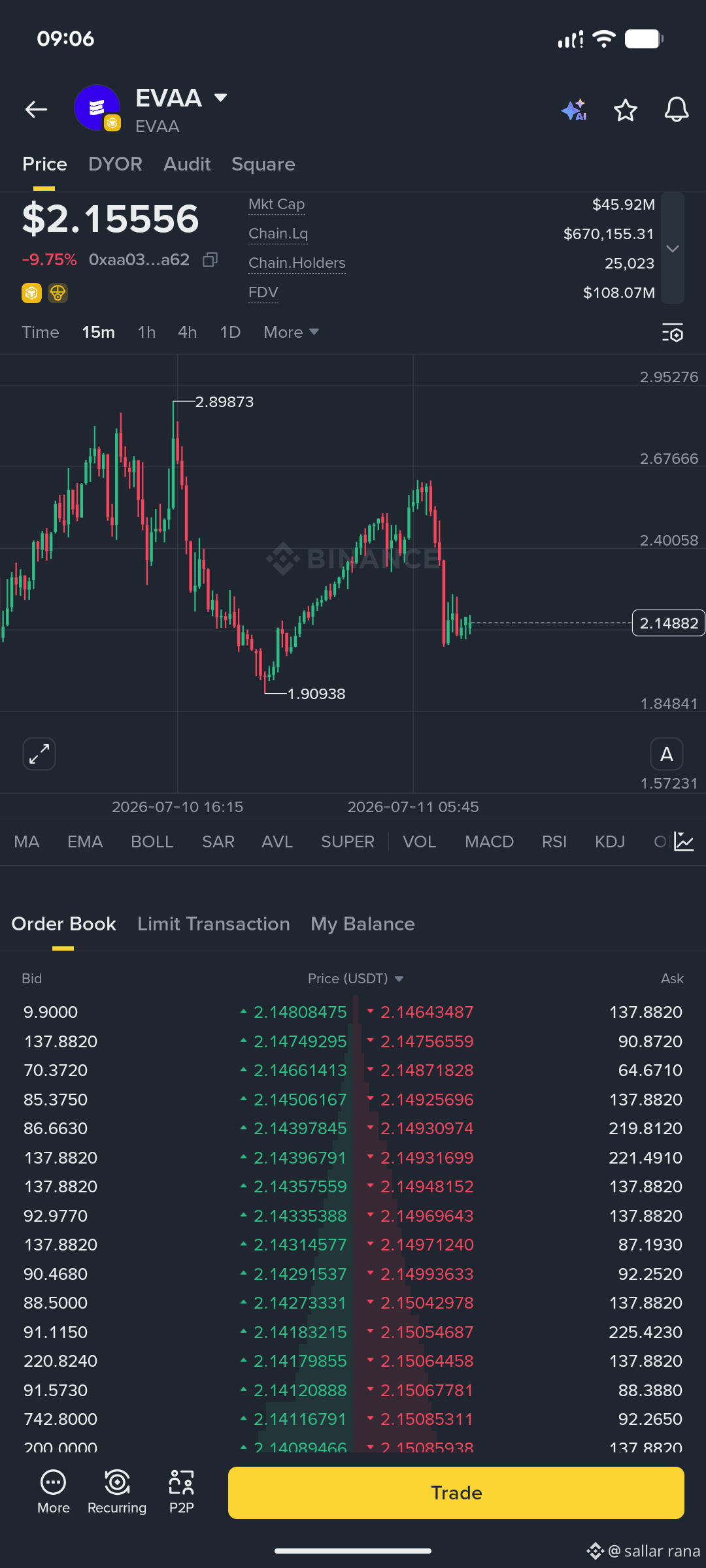Toggle VOL indicator
This screenshot has height=1568, width=706.
pyautogui.click(x=419, y=841)
